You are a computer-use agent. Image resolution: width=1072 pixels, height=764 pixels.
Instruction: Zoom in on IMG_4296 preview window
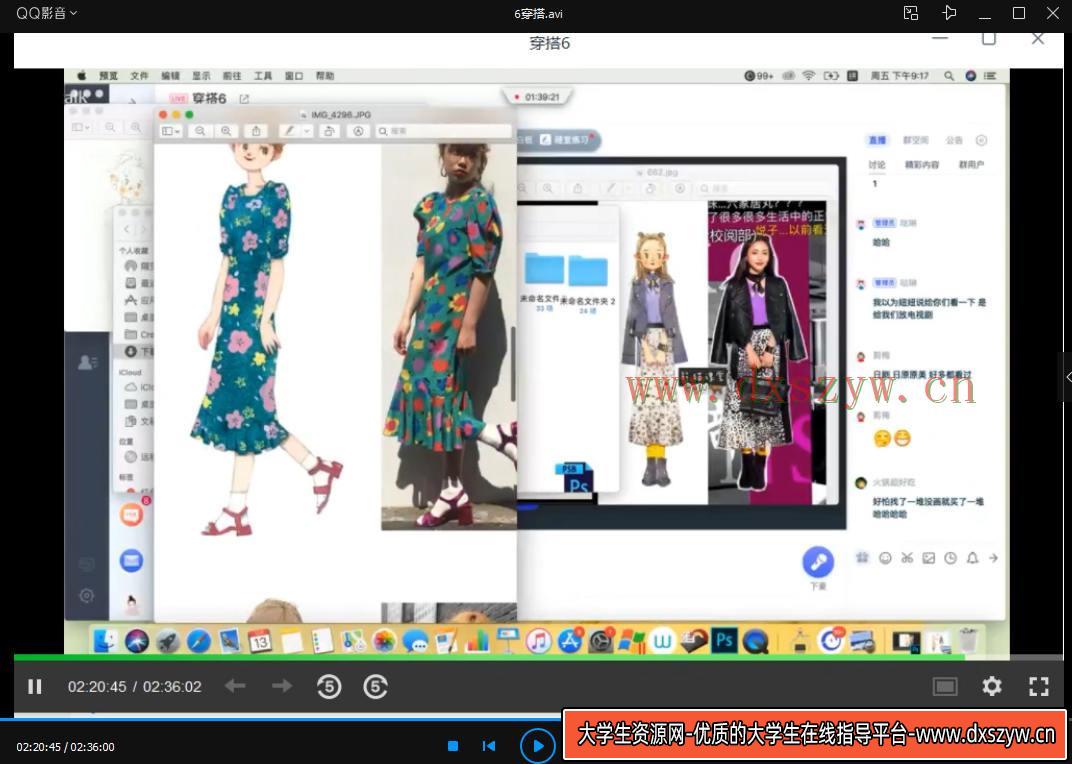tap(226, 131)
